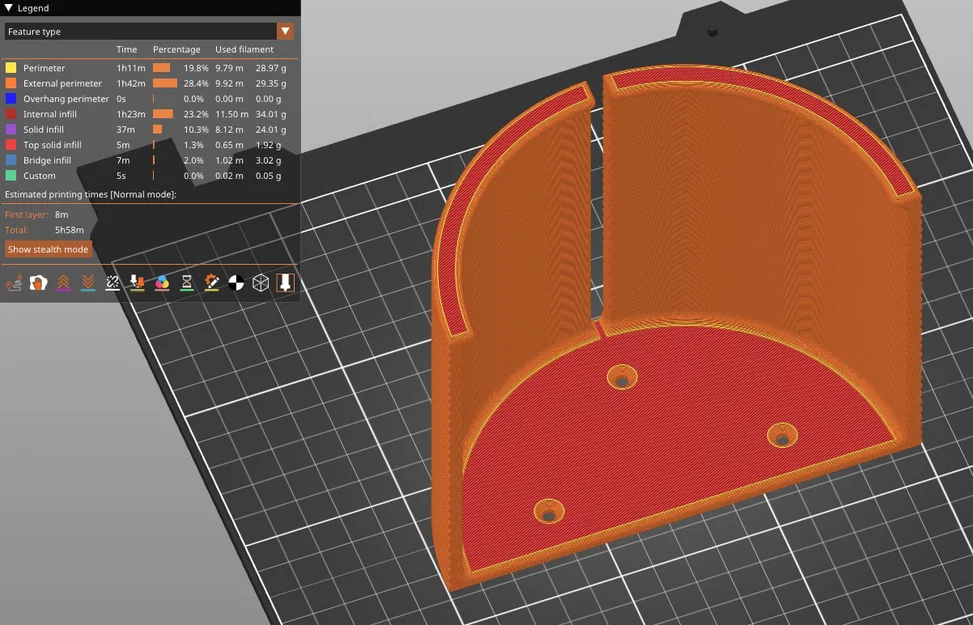Toggle deretractions visibility icon

point(88,283)
